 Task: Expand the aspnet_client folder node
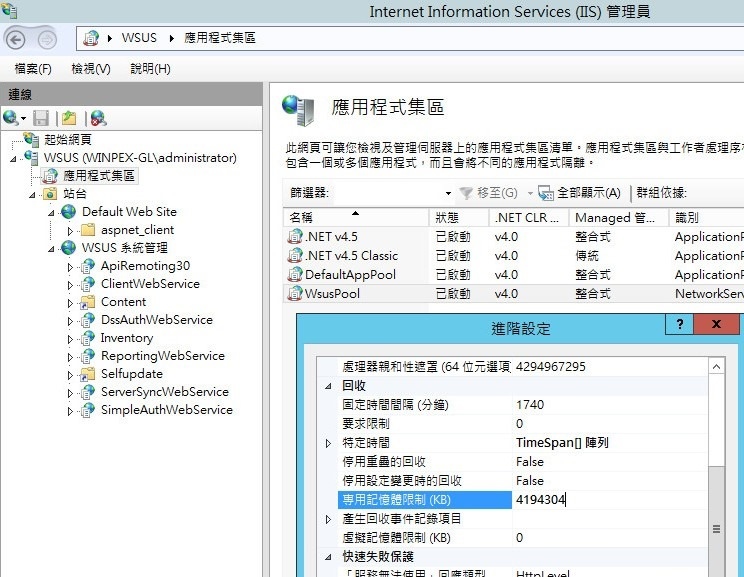70,231
